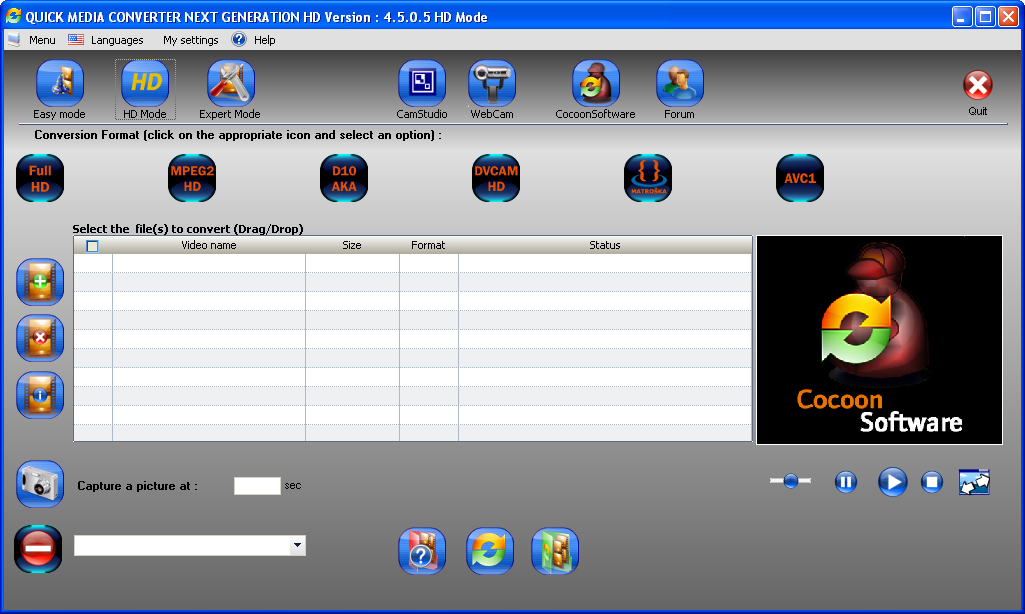Open the Menu menu
Screen dimensions: 1025x614
pos(42,40)
